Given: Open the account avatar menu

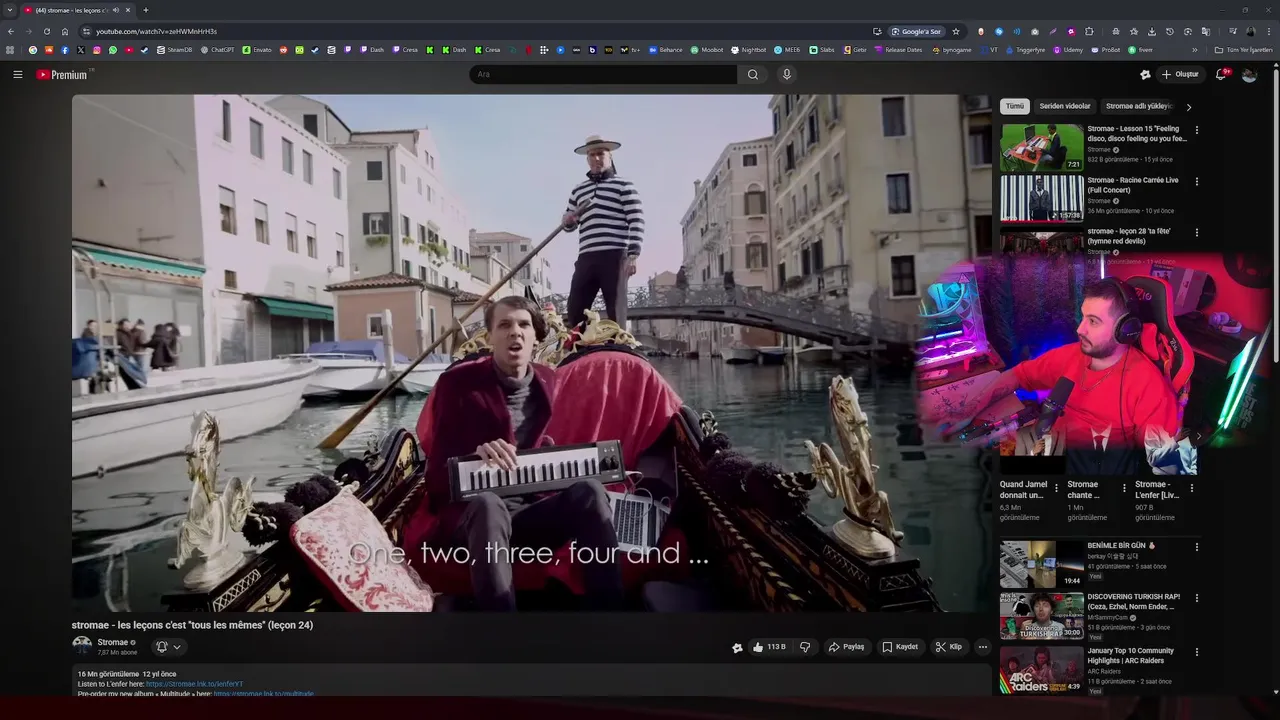Looking at the screenshot, I should pos(1249,74).
